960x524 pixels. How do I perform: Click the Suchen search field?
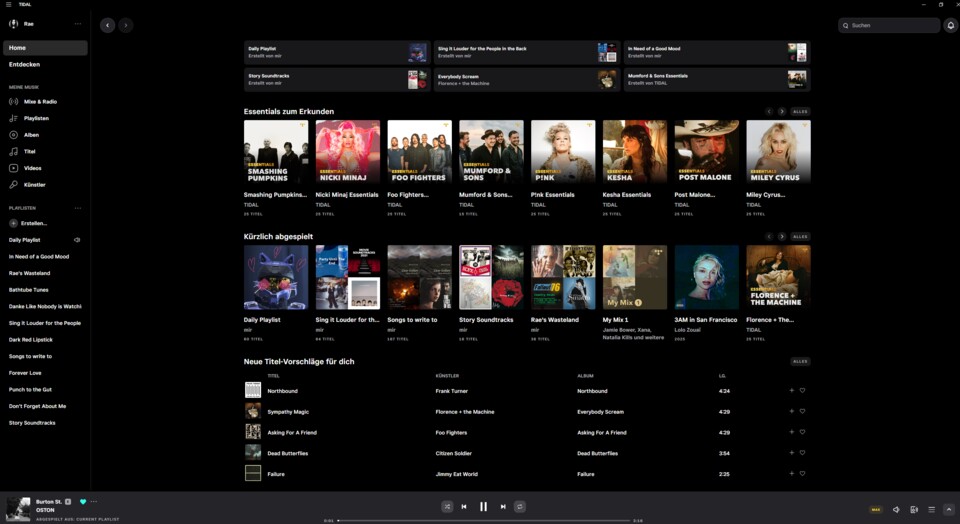[889, 25]
